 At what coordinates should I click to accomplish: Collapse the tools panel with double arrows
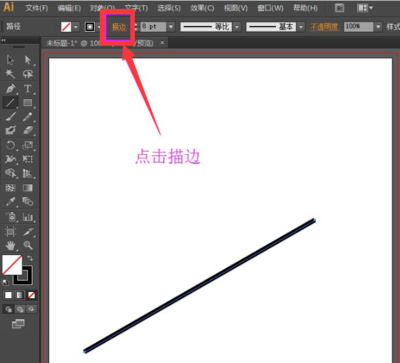[4, 40]
